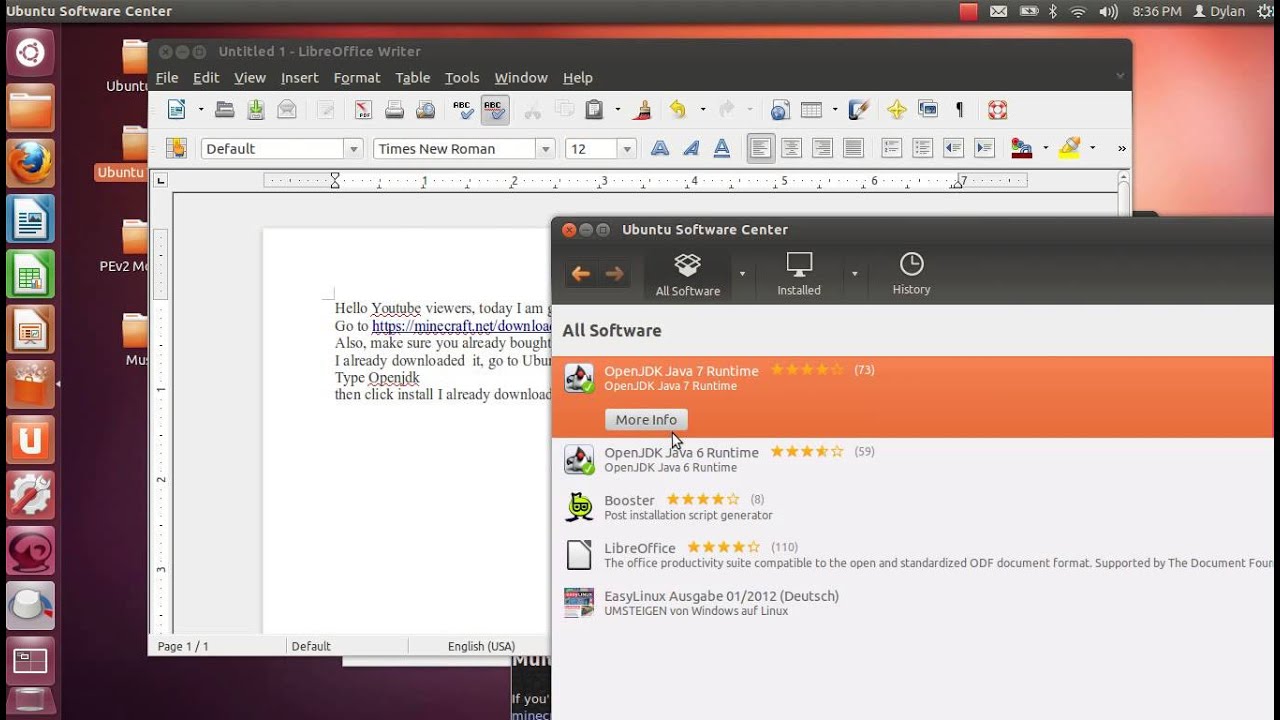Select OpenJDK Java 6 Runtime entry
This screenshot has height=720, width=1280.
(x=913, y=460)
